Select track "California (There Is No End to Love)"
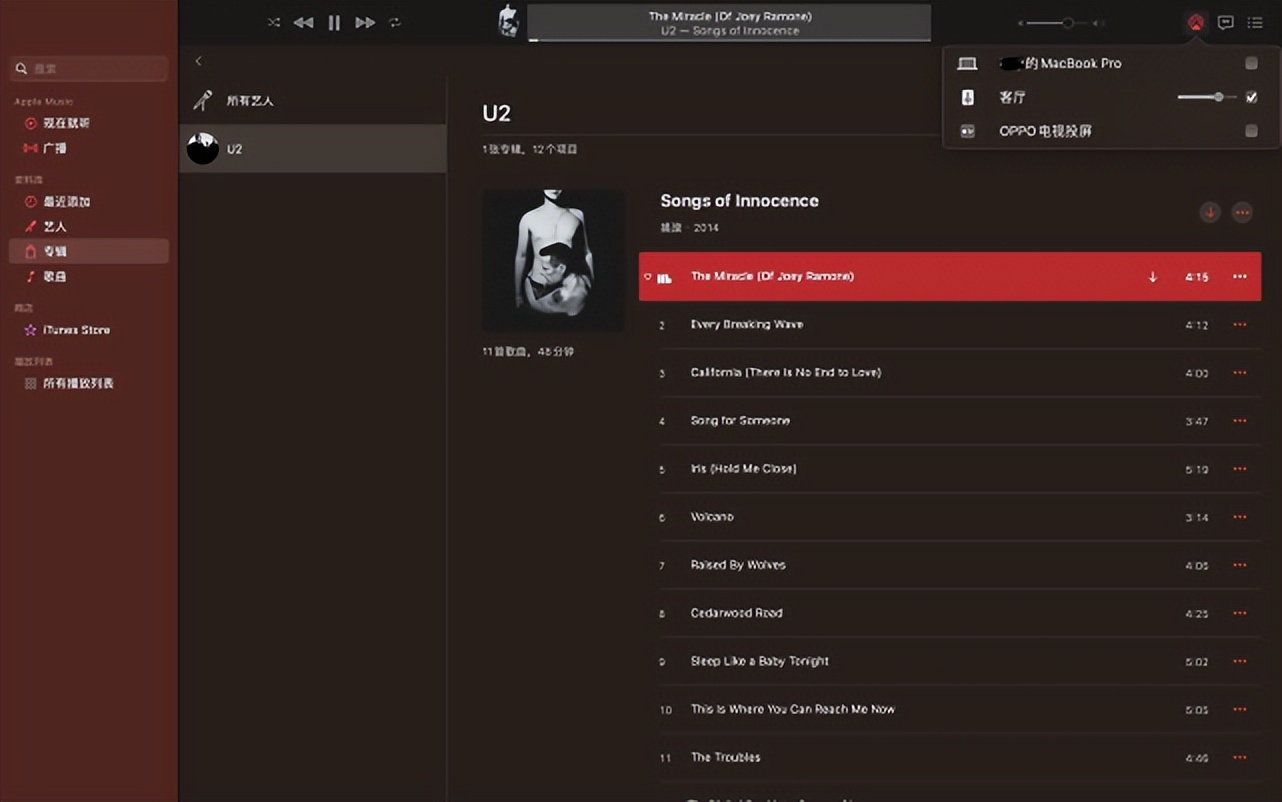The height and width of the screenshot is (802, 1282). [950, 373]
